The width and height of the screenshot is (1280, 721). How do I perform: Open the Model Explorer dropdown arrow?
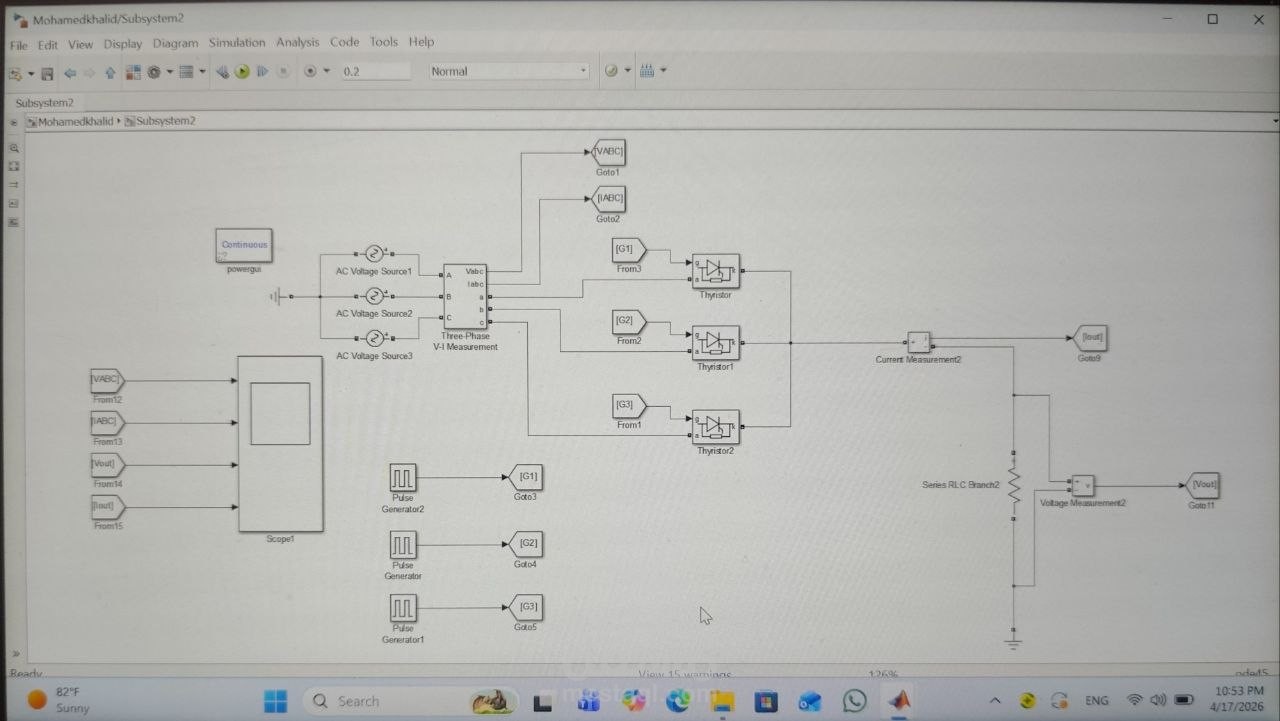202,72
